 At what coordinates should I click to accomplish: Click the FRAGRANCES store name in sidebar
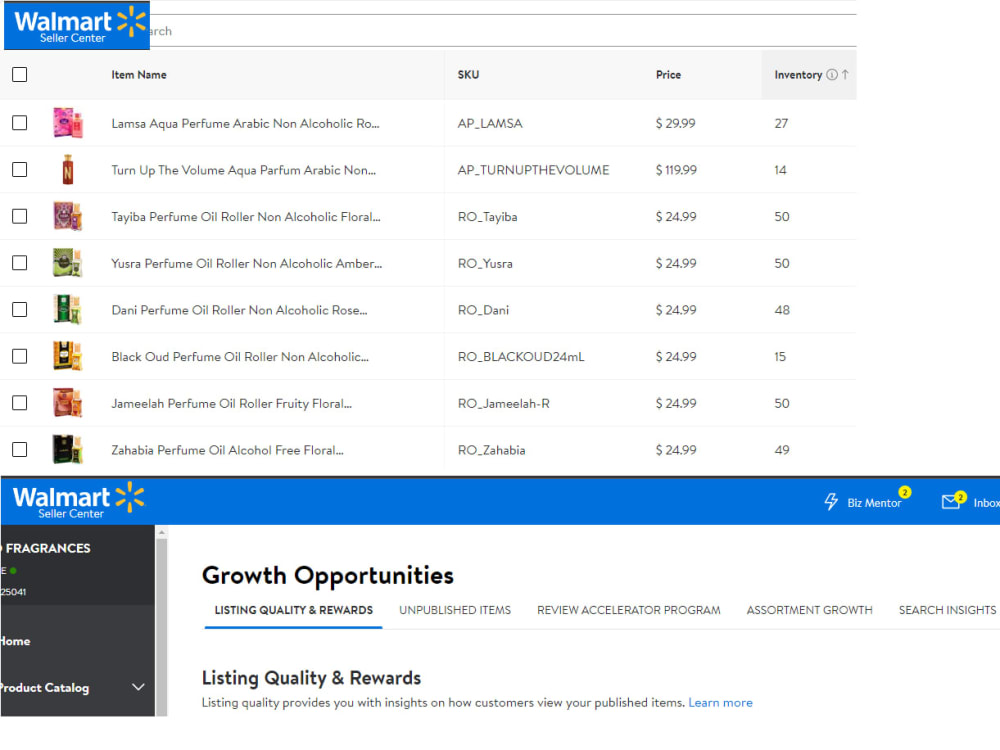[47, 548]
